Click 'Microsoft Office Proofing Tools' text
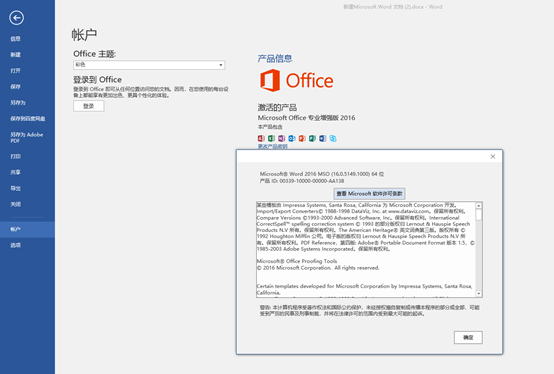 pos(297,261)
